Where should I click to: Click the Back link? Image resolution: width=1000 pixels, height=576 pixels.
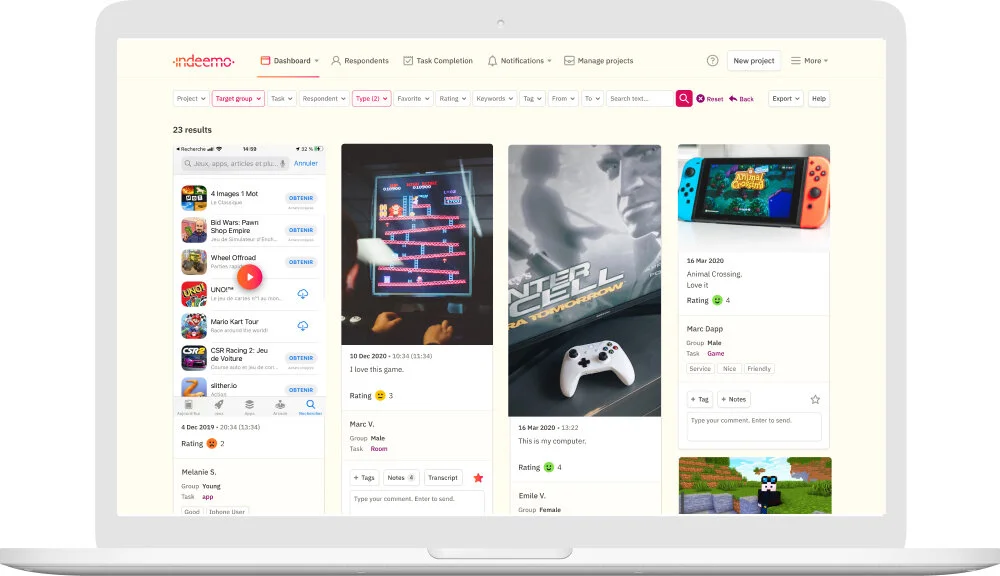pos(741,99)
